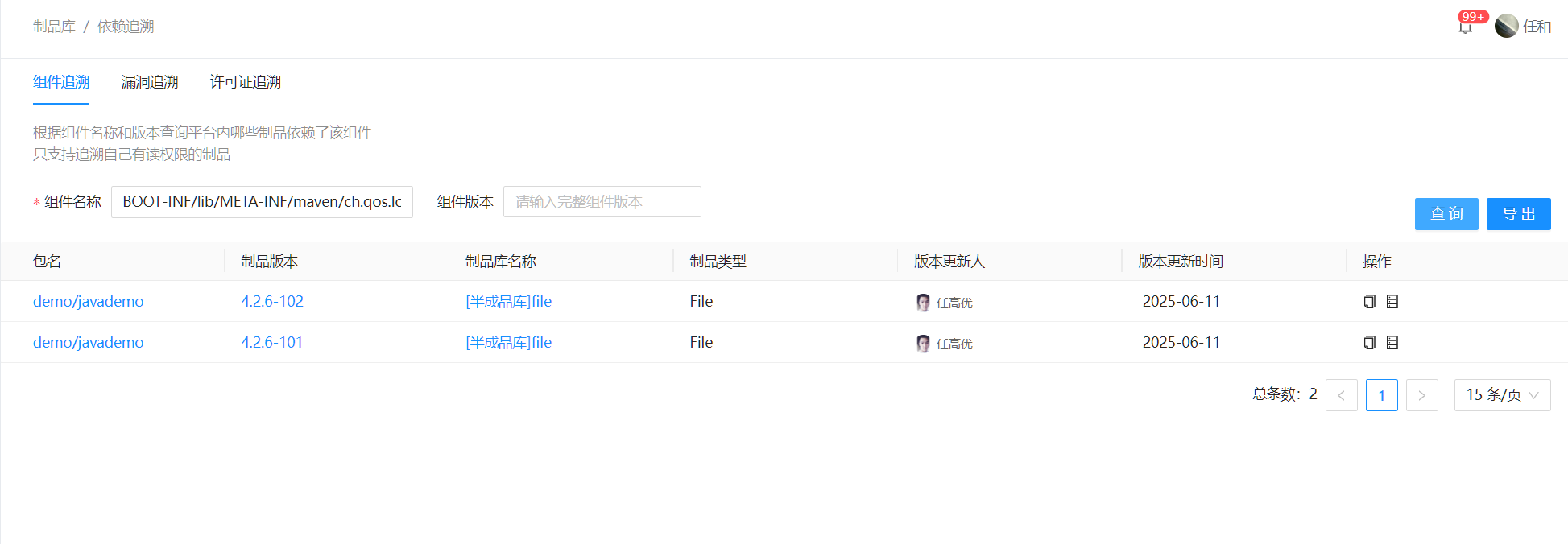Screen dimensions: 1568x544
Task: Click the 制品库 breadcrumb link
Action: (x=54, y=27)
